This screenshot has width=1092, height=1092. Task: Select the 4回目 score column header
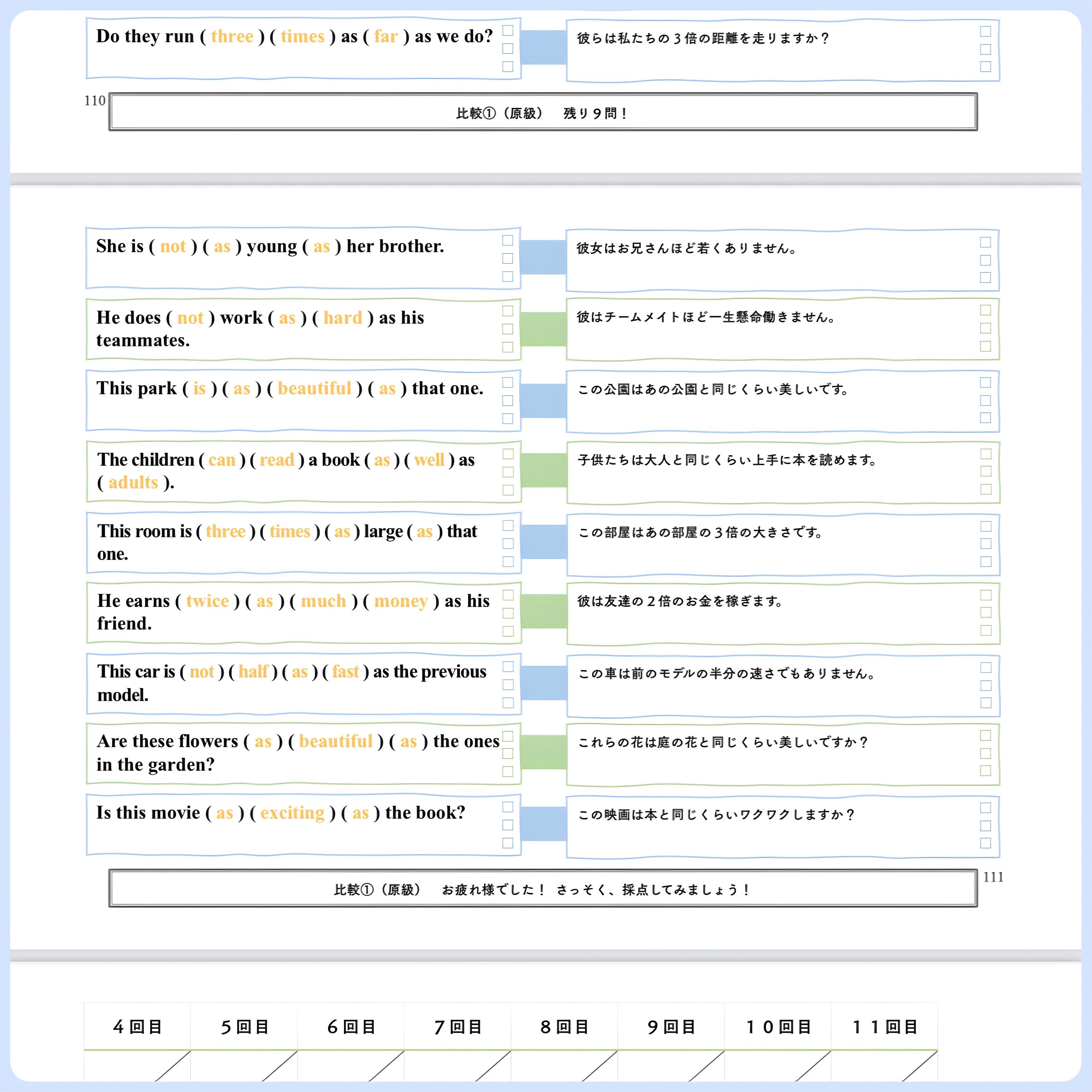click(137, 1026)
